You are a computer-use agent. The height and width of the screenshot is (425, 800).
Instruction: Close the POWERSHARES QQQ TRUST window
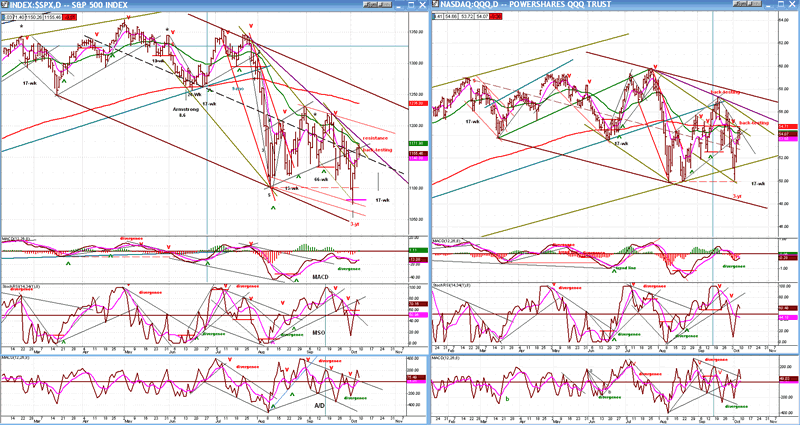(x=792, y=5)
